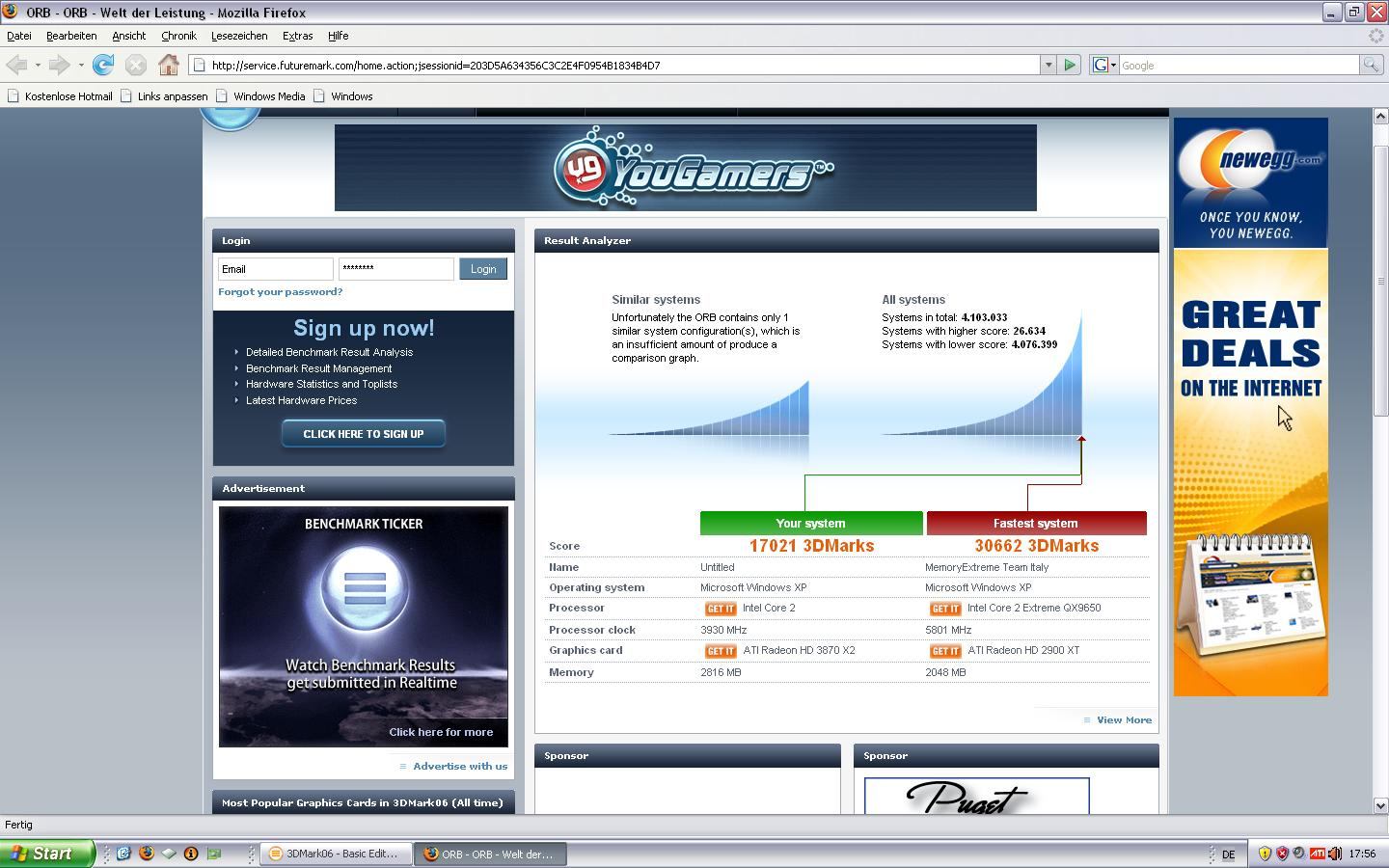Follow the Forgot your password link

coord(280,291)
